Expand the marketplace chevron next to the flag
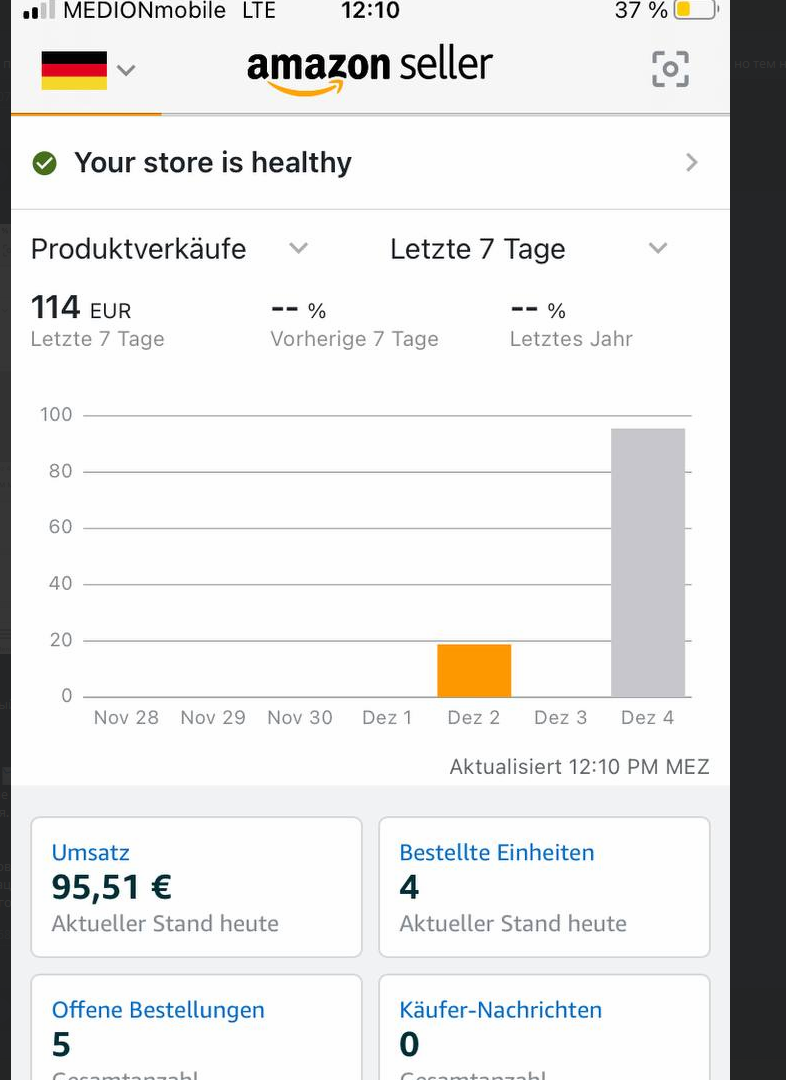 126,70
